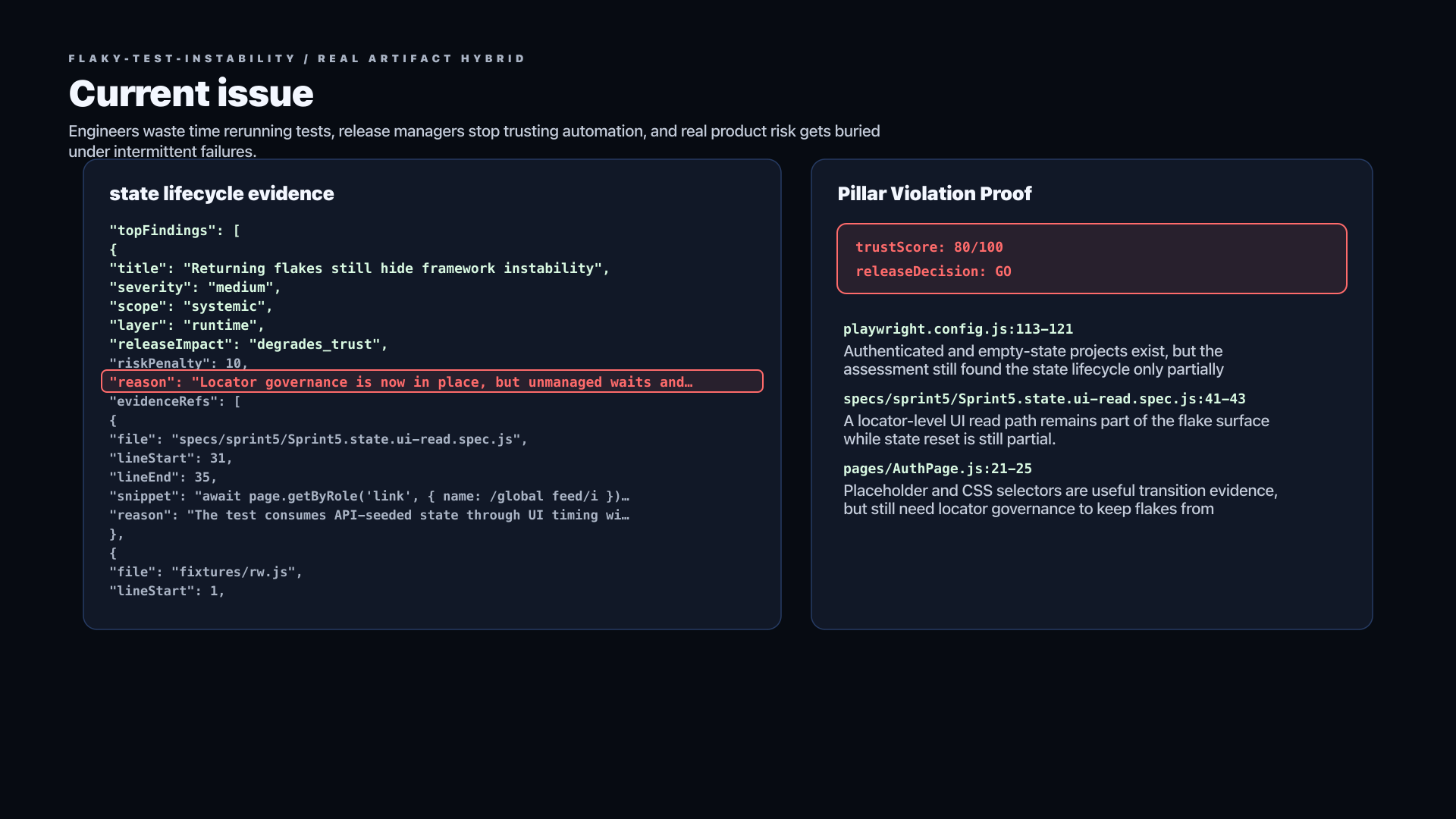Open the Sprint5.state.ui-read.spec.js:41-43 reference
Viewport: 1456px width, 819px height.
(1044, 399)
